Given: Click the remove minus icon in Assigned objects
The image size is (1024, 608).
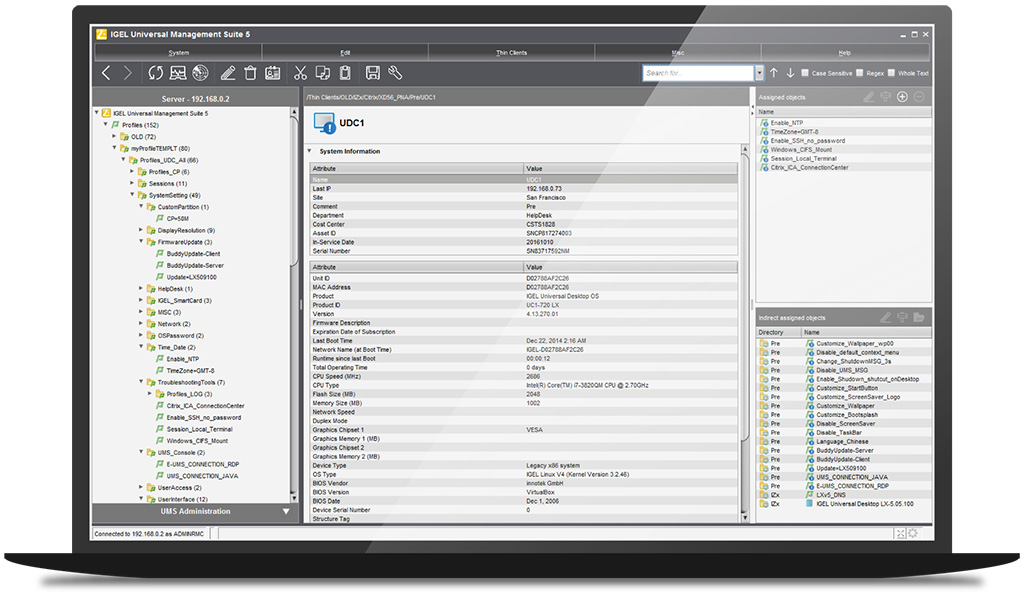Looking at the screenshot, I should [x=919, y=97].
